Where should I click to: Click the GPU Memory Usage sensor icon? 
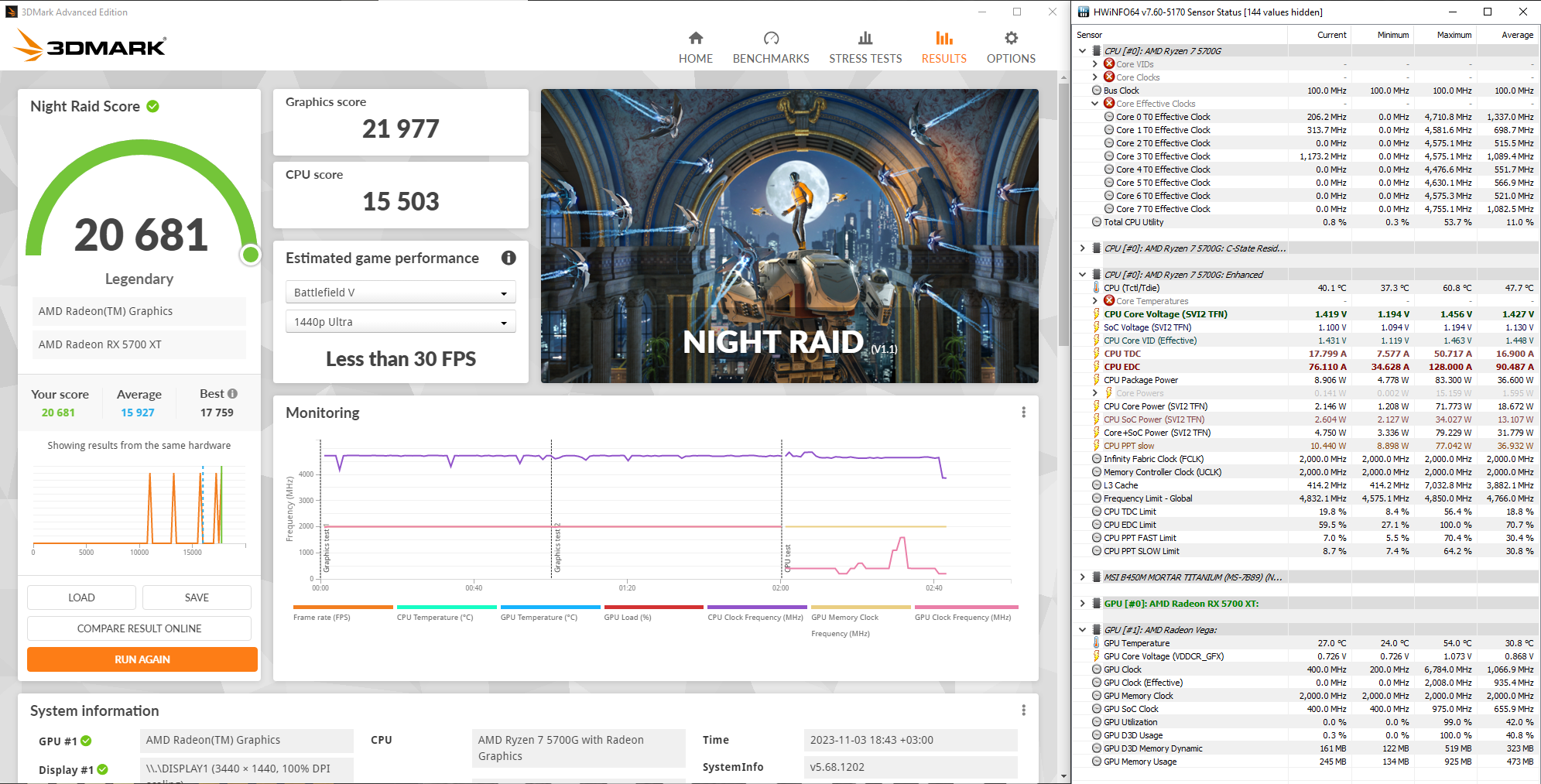click(1097, 762)
